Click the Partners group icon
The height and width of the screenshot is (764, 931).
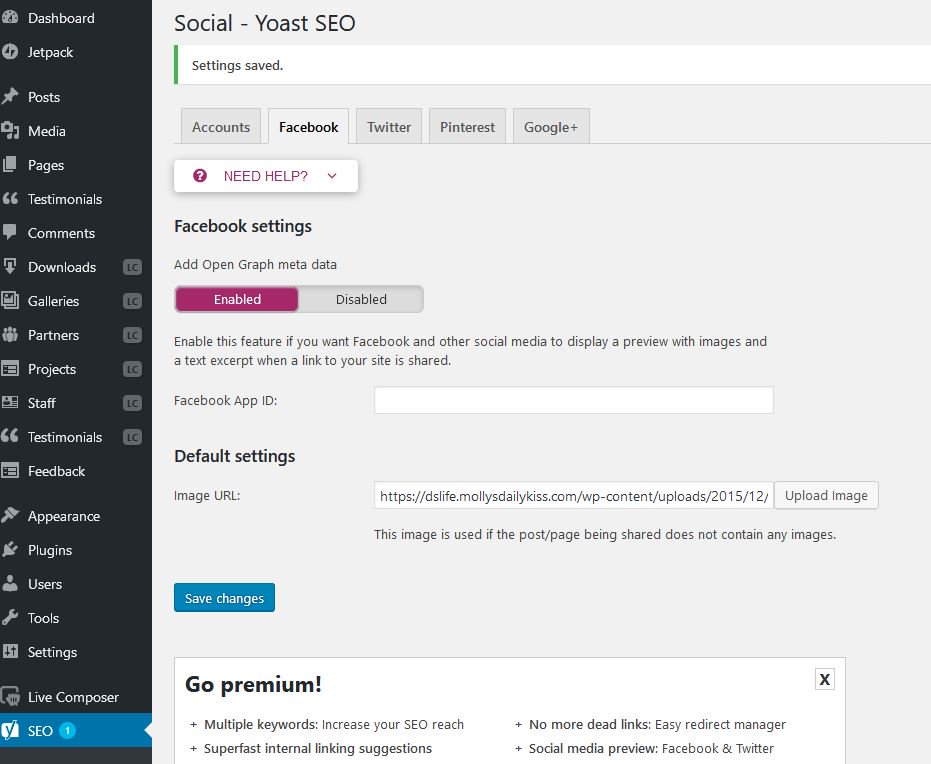(10, 335)
